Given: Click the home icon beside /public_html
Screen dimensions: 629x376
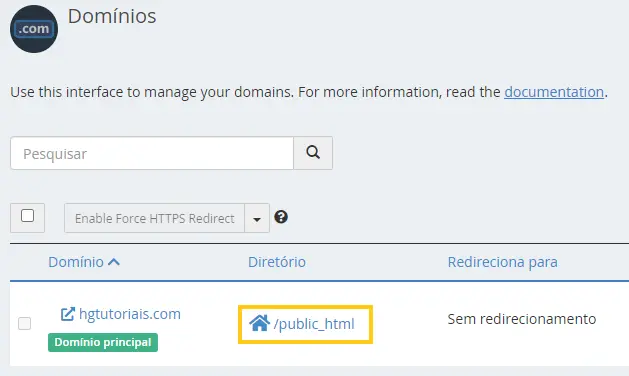Looking at the screenshot, I should point(260,323).
